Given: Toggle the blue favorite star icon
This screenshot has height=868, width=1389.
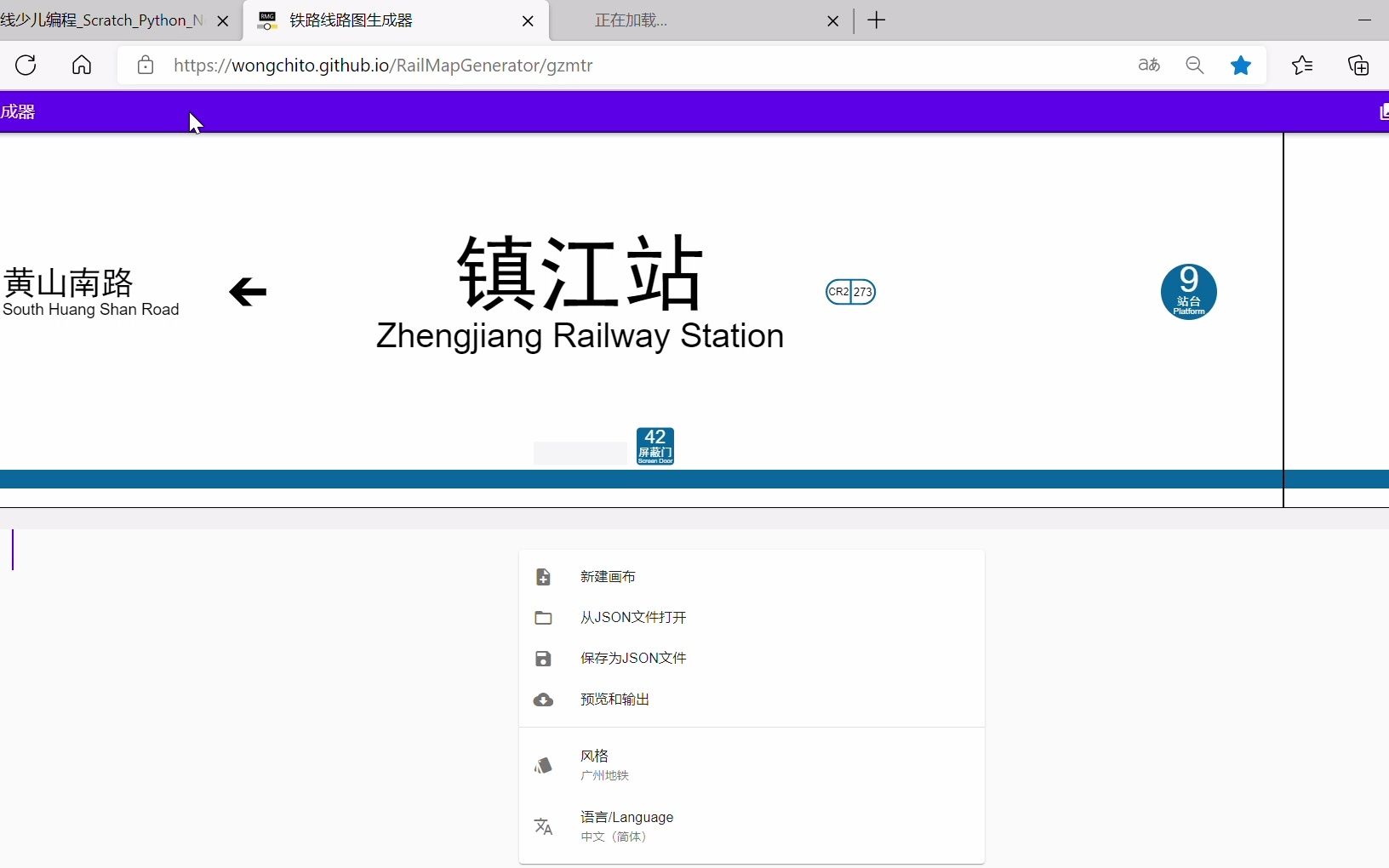Looking at the screenshot, I should pyautogui.click(x=1241, y=66).
